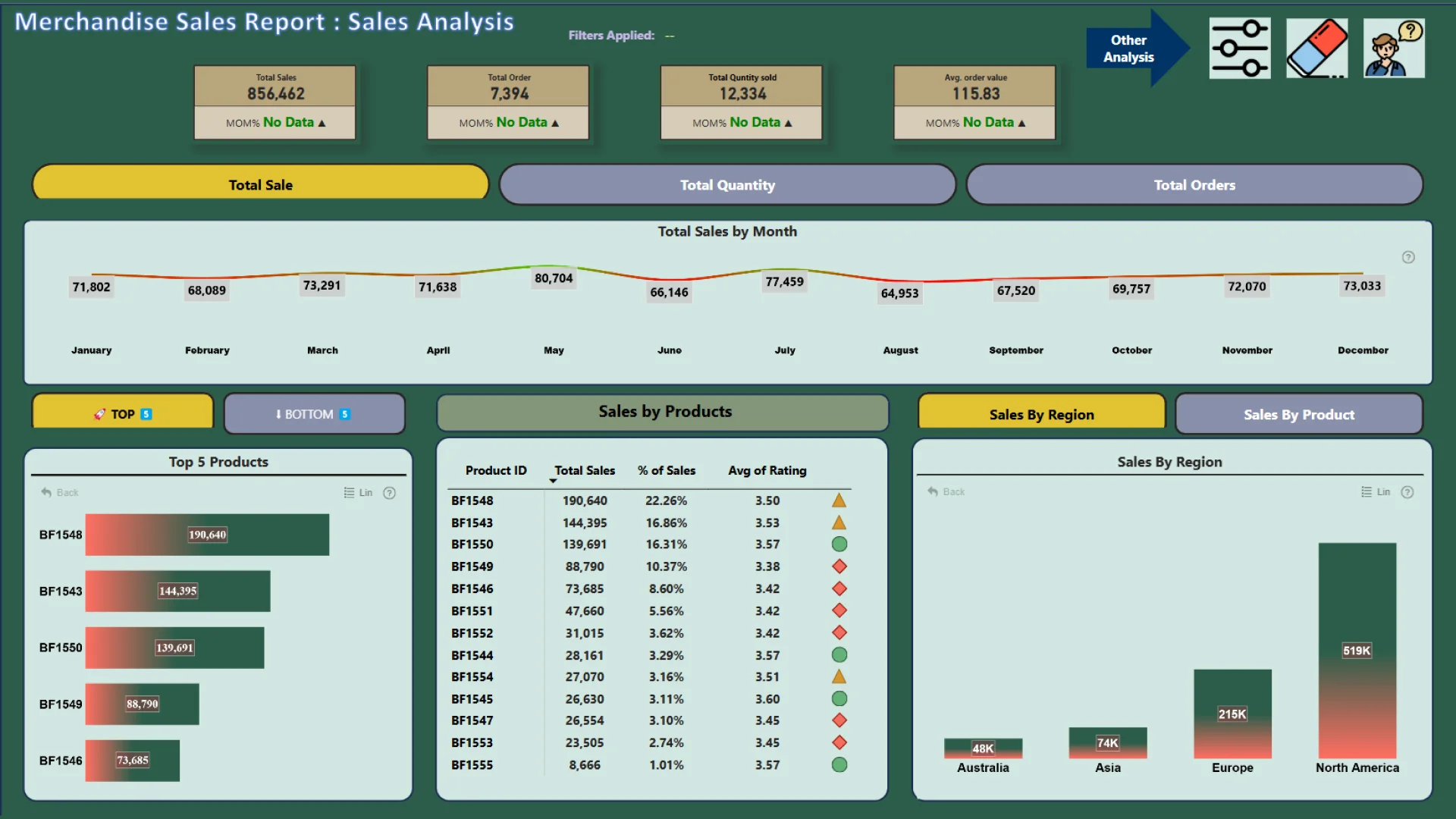Click the green circle indicator for BF1544
The height and width of the screenshot is (819, 1456).
[x=839, y=654]
